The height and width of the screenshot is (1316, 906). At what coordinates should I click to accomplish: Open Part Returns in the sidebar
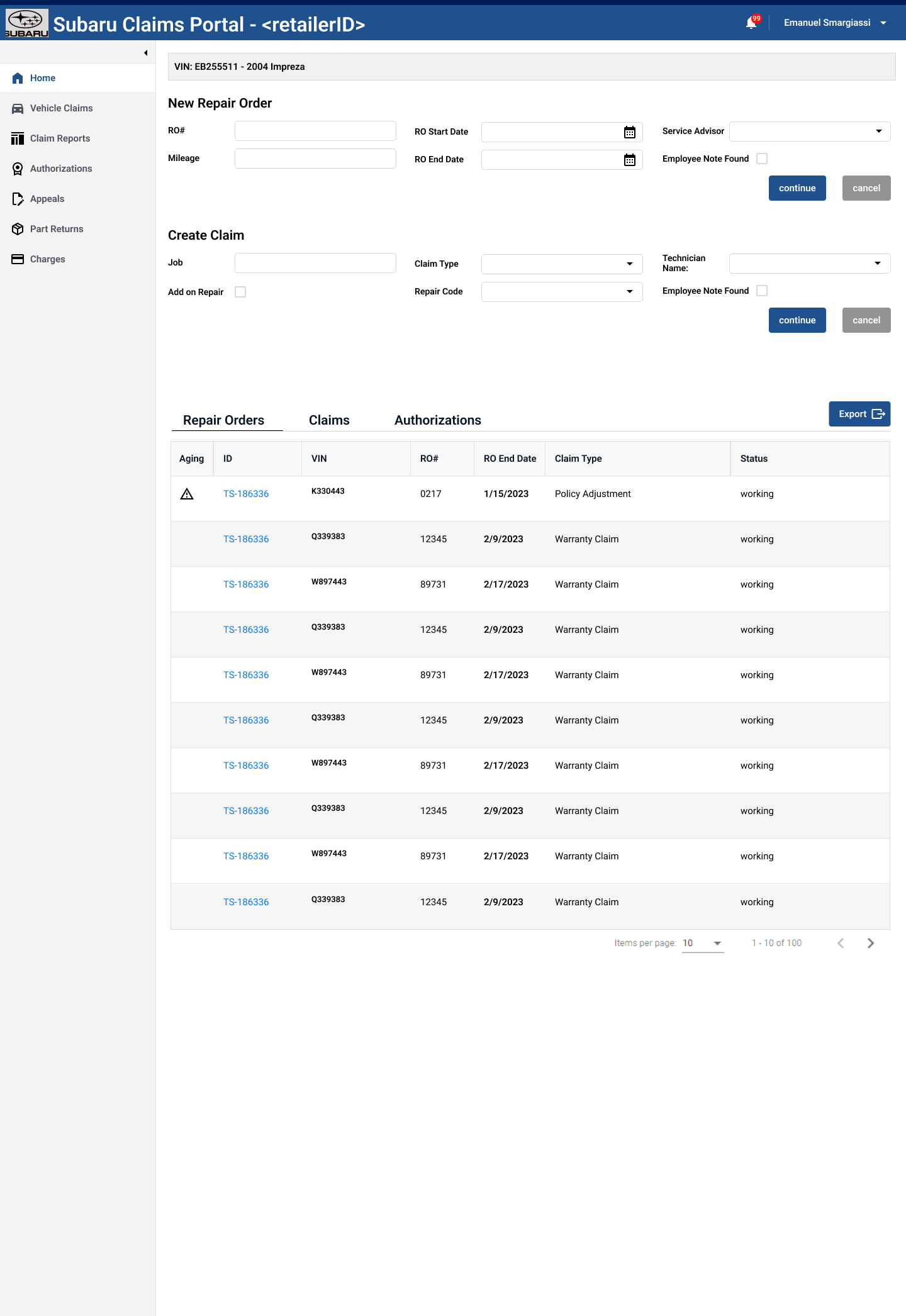57,229
